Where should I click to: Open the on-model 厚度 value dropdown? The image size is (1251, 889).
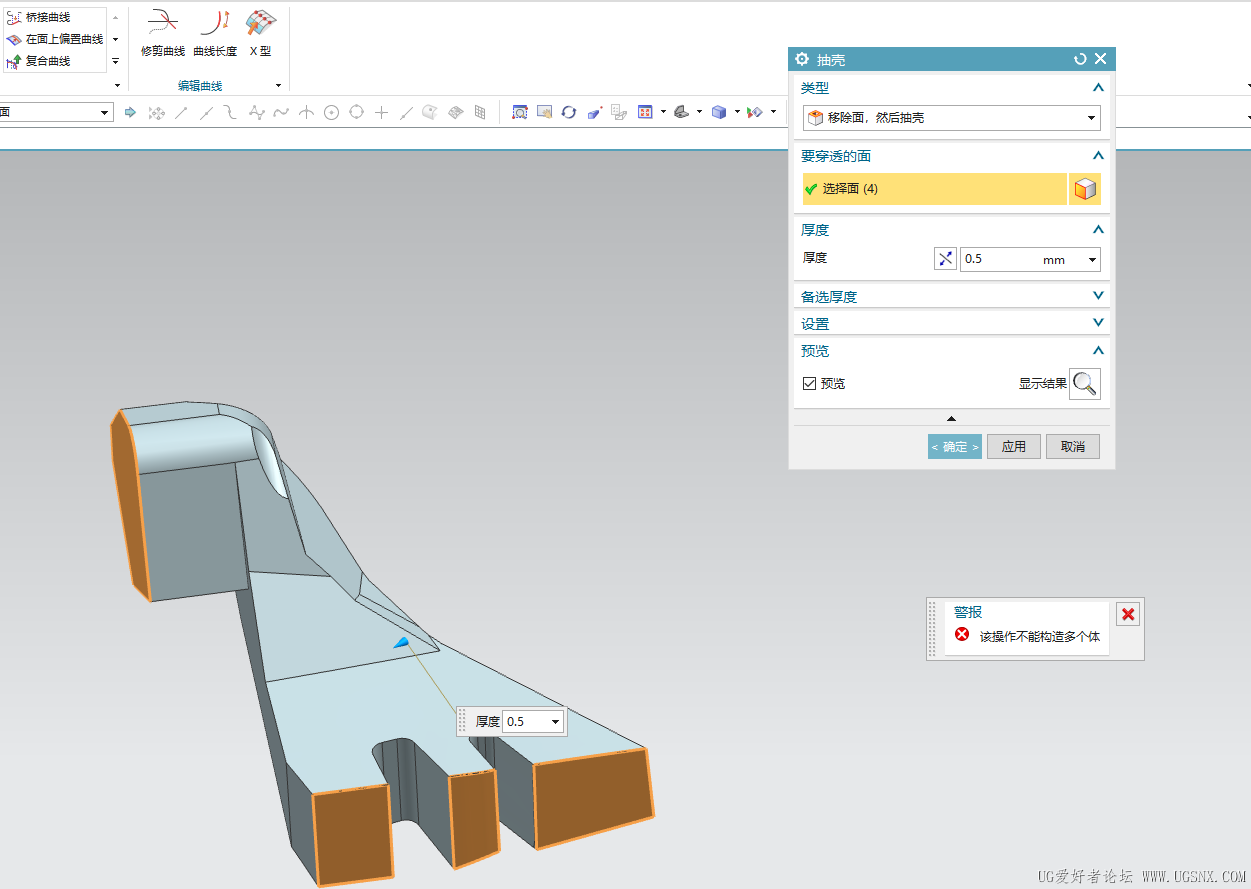[x=556, y=722]
